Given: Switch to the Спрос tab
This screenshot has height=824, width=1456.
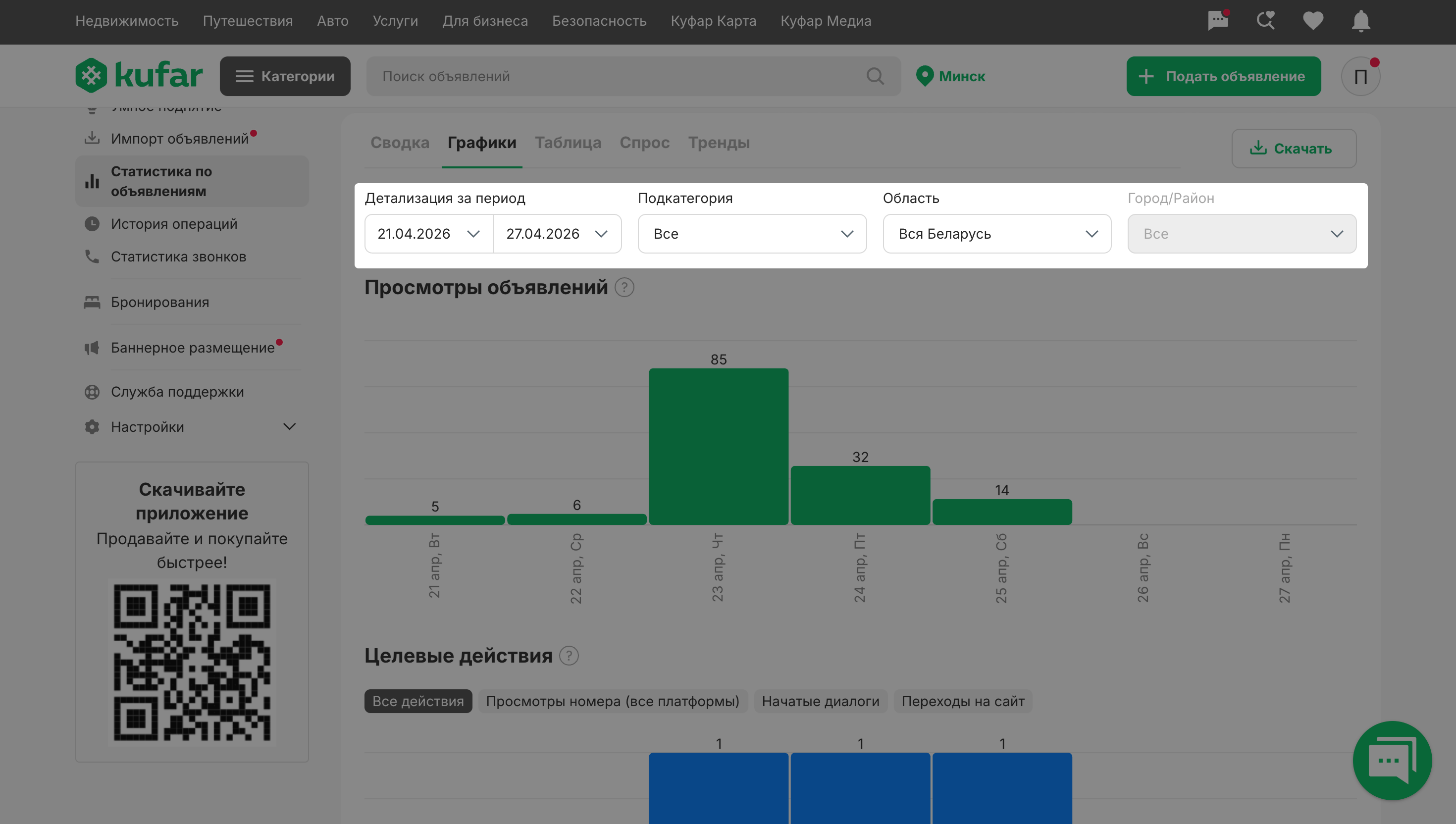Looking at the screenshot, I should pyautogui.click(x=644, y=143).
